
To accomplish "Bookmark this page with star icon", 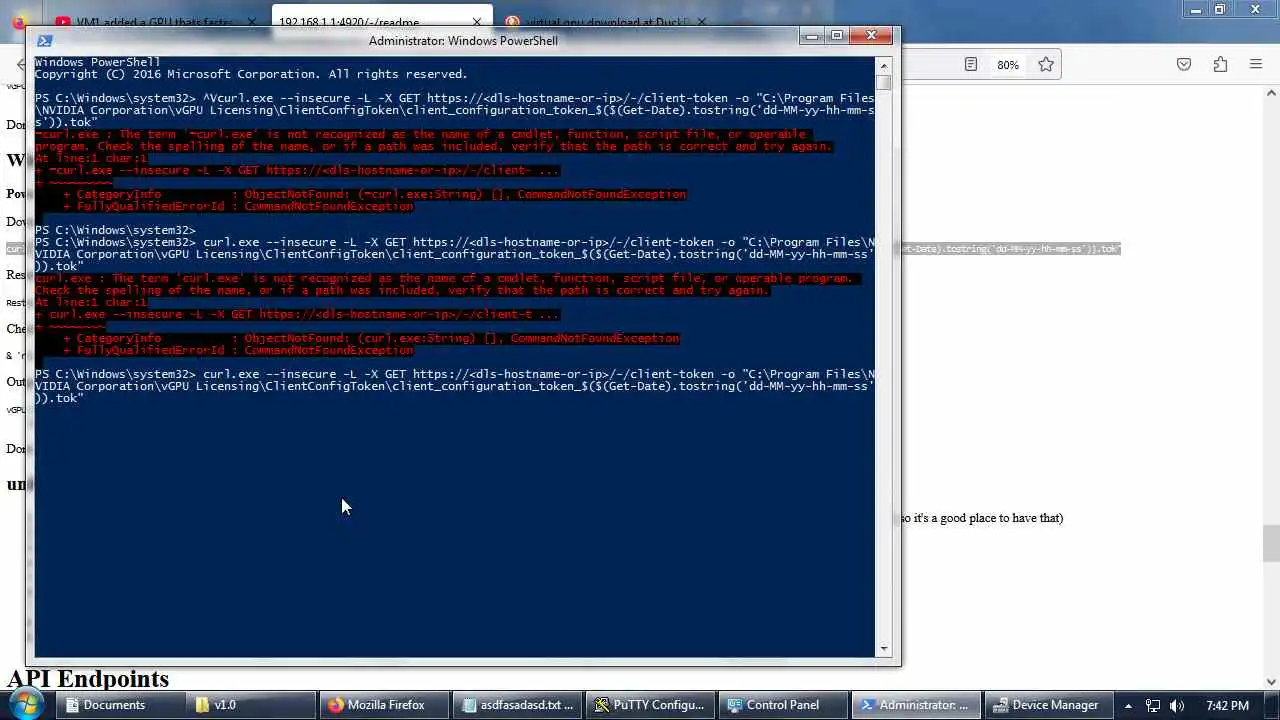I will (1046, 65).
